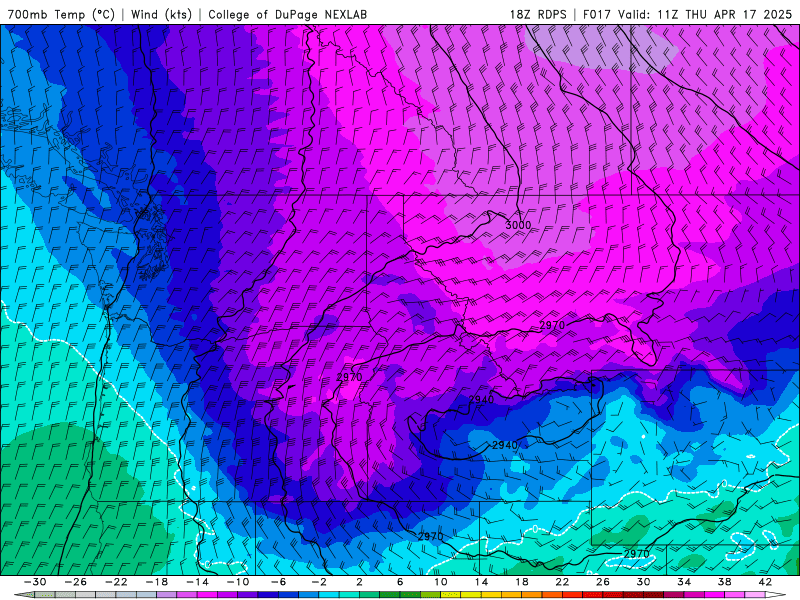The height and width of the screenshot is (600, 800).
Task: Click the 6 value on the color scale
Action: click(400, 582)
